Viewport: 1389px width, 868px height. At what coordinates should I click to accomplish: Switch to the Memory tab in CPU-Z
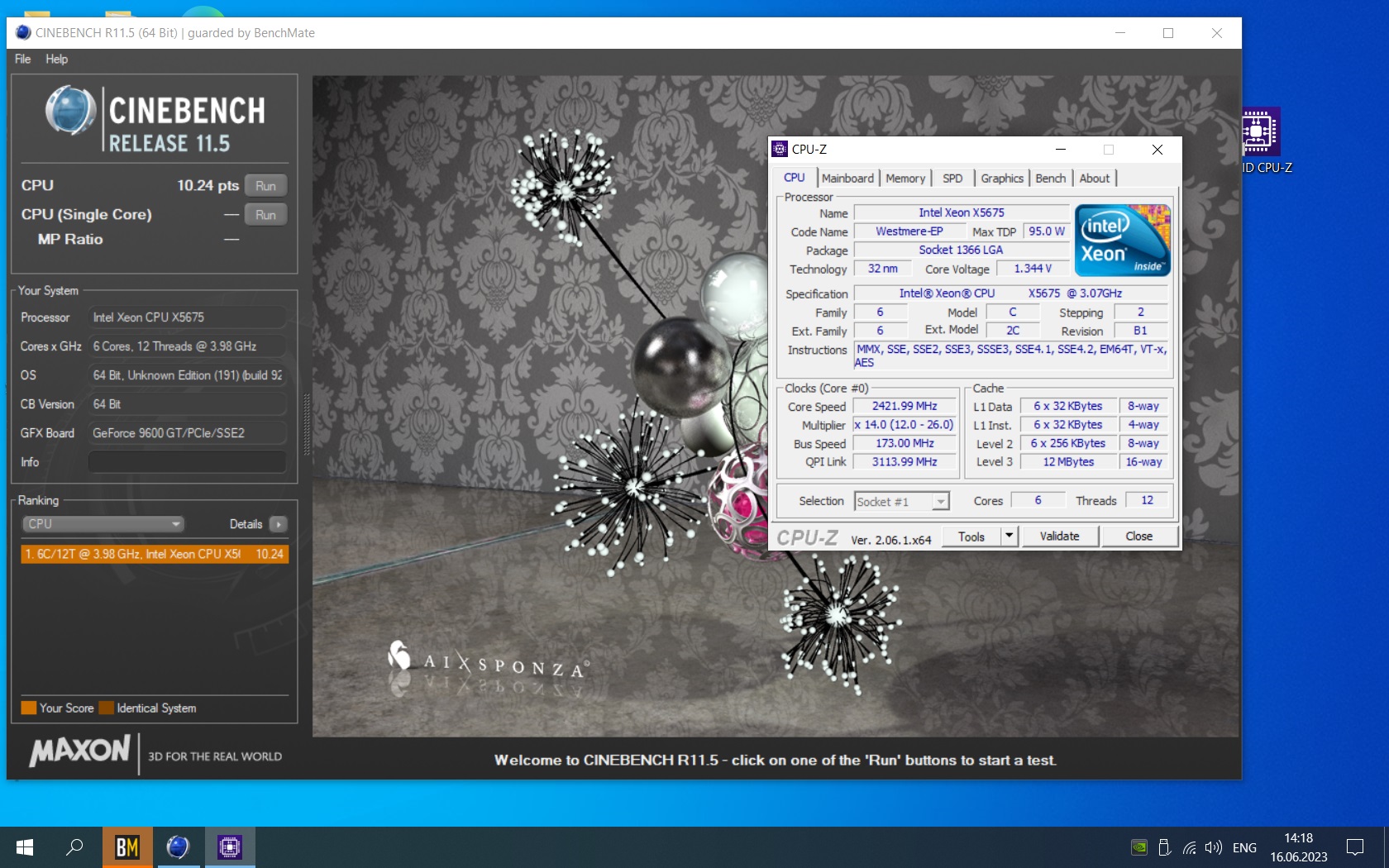point(905,179)
